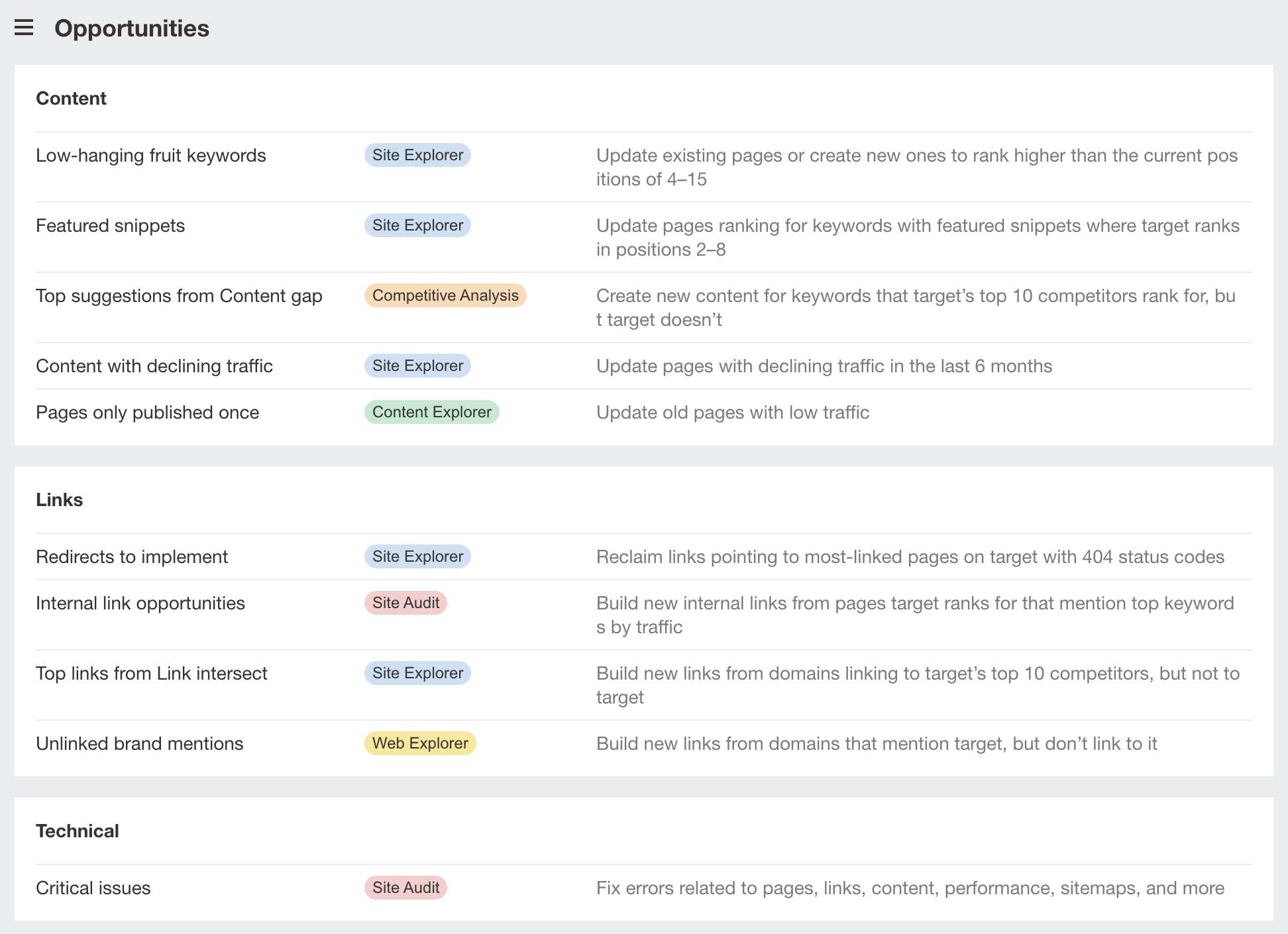
Task: Click the Content section header
Action: 71,98
